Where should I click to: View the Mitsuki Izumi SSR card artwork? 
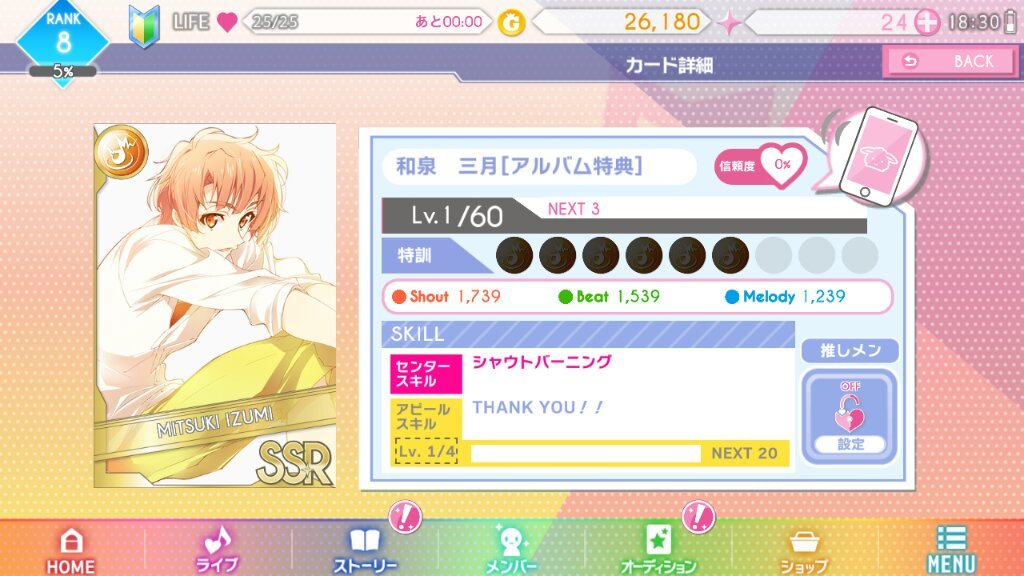(x=215, y=306)
